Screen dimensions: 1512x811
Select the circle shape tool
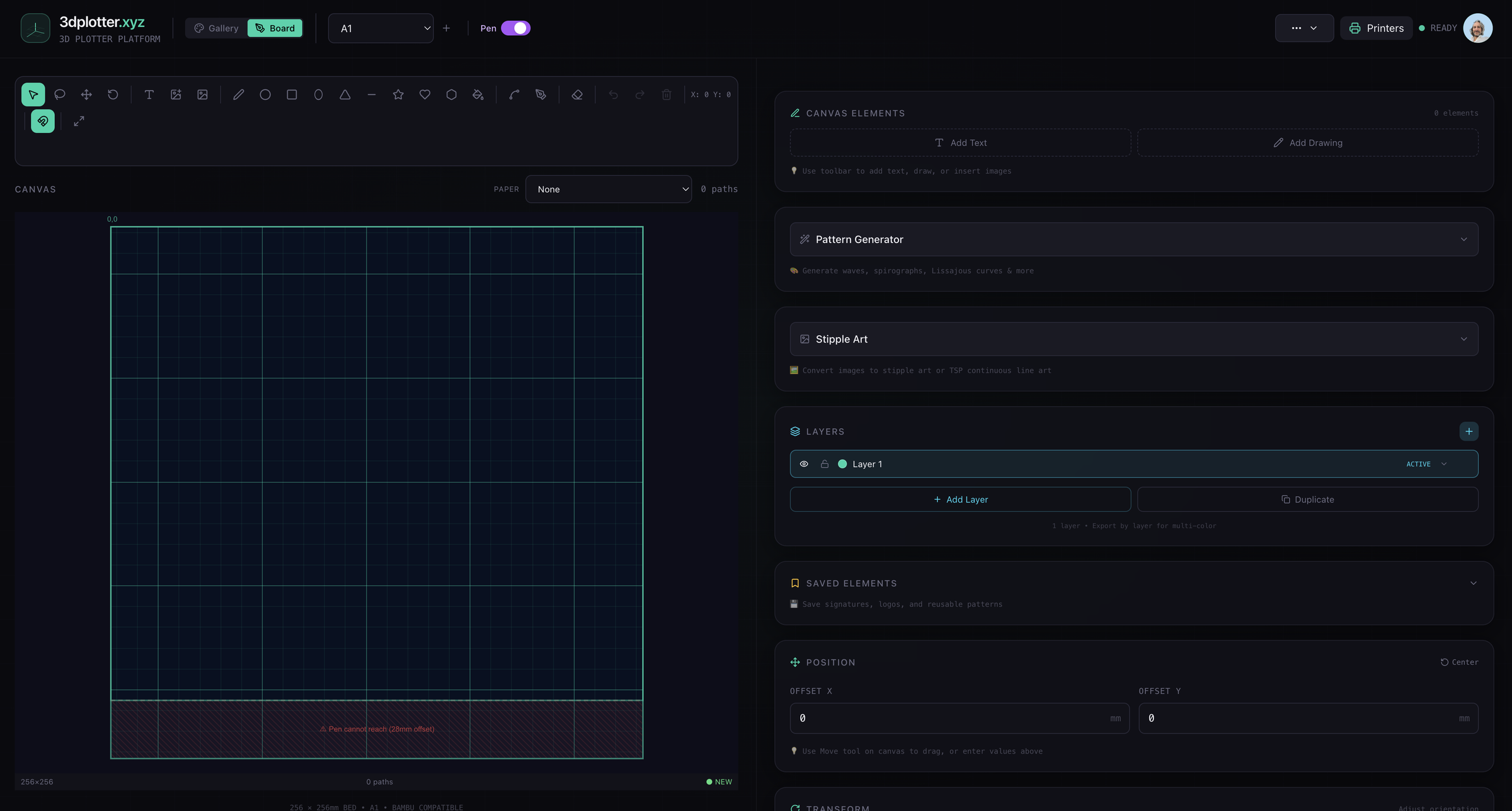pyautogui.click(x=265, y=94)
